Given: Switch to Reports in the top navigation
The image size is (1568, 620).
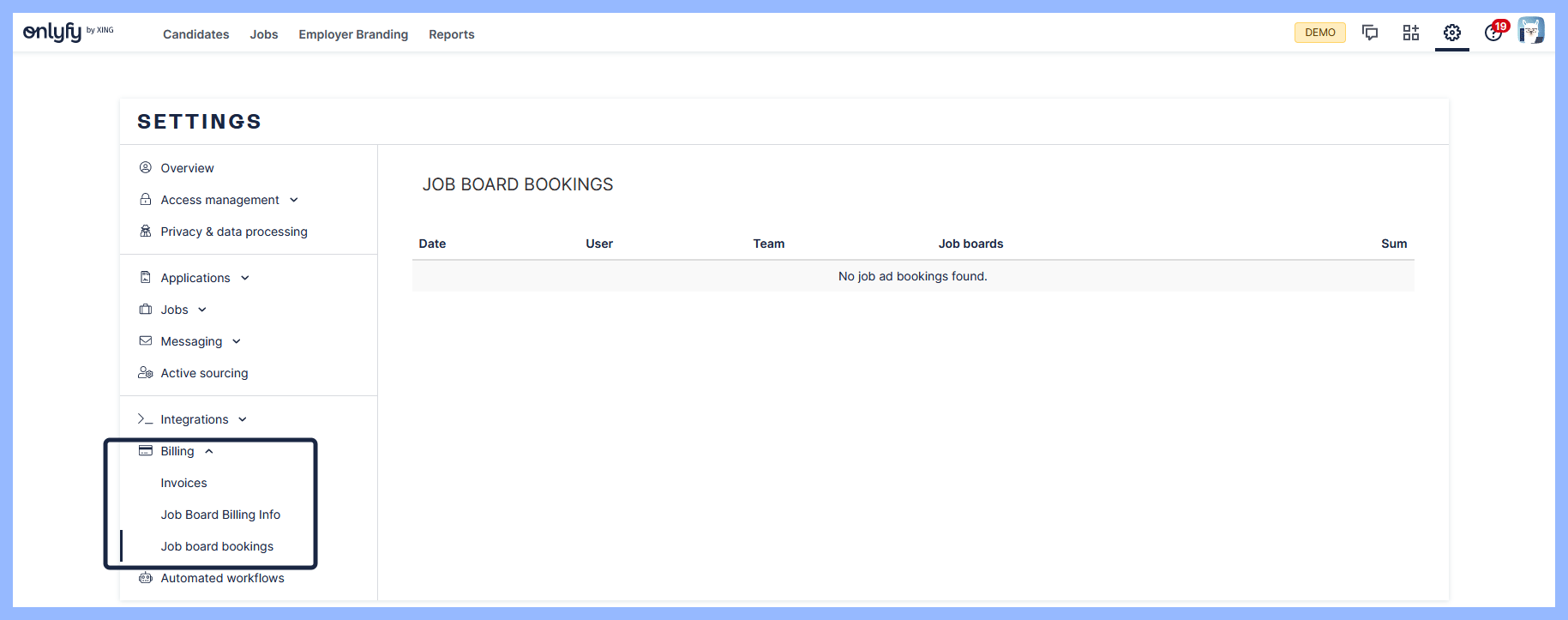Looking at the screenshot, I should click(451, 34).
